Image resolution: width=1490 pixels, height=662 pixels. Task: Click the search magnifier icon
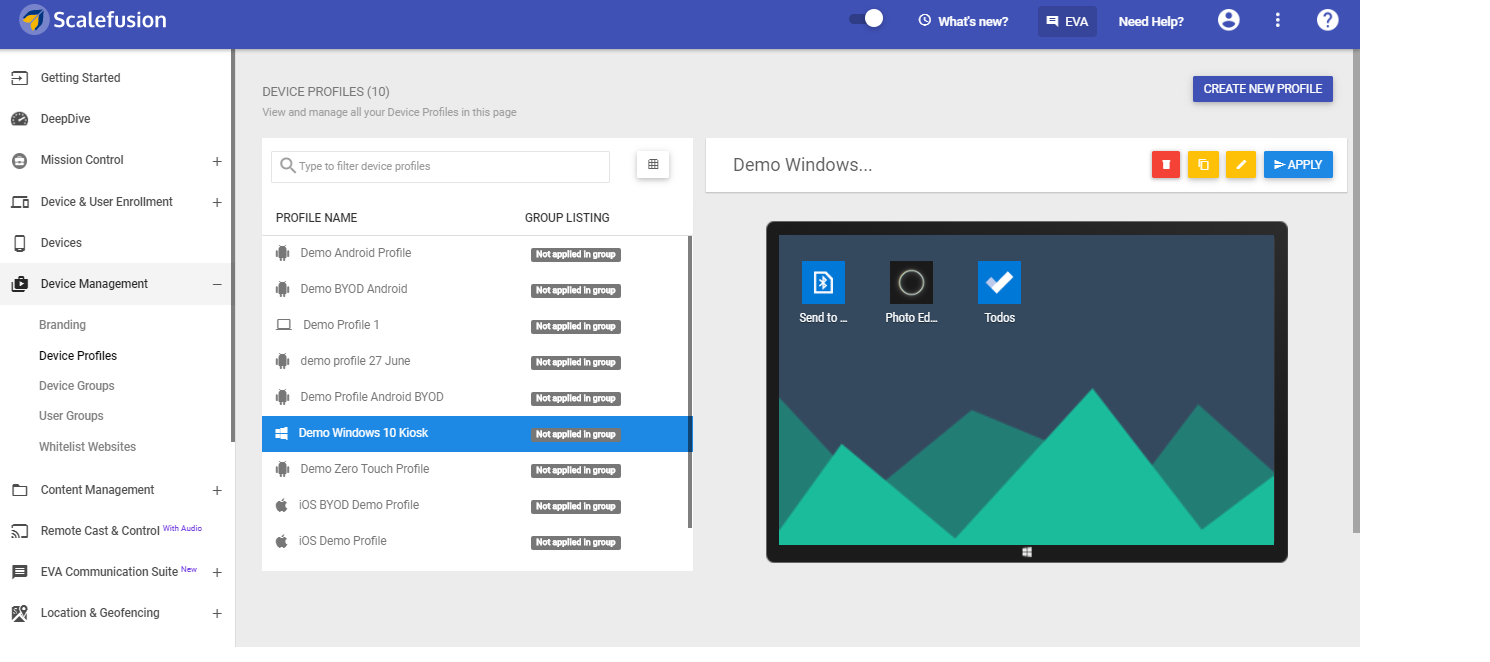[287, 166]
